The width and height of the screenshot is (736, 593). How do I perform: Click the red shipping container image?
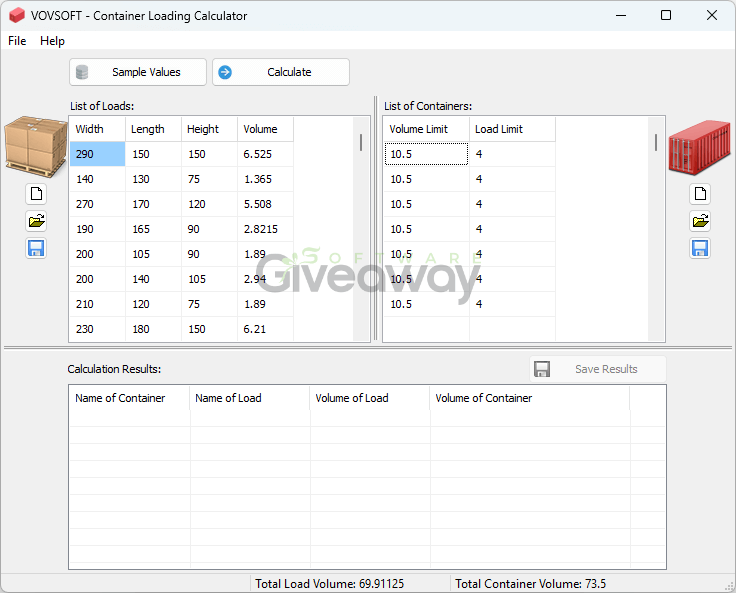pos(699,147)
